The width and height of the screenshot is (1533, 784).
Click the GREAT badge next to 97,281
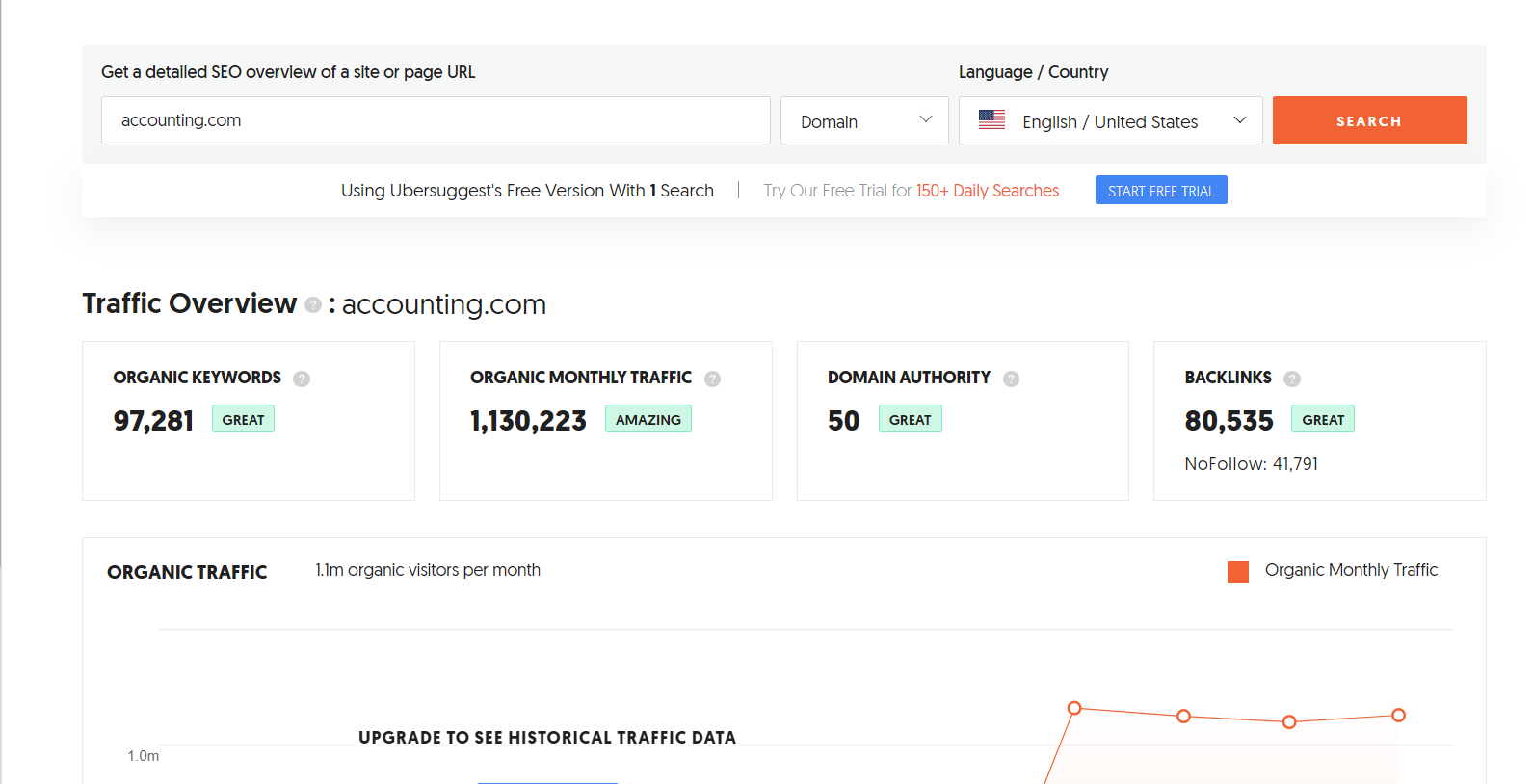coord(243,419)
